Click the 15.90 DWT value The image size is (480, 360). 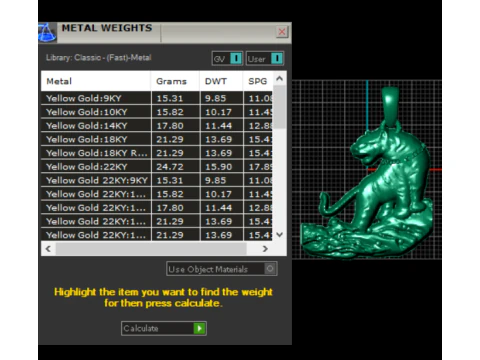click(x=218, y=167)
